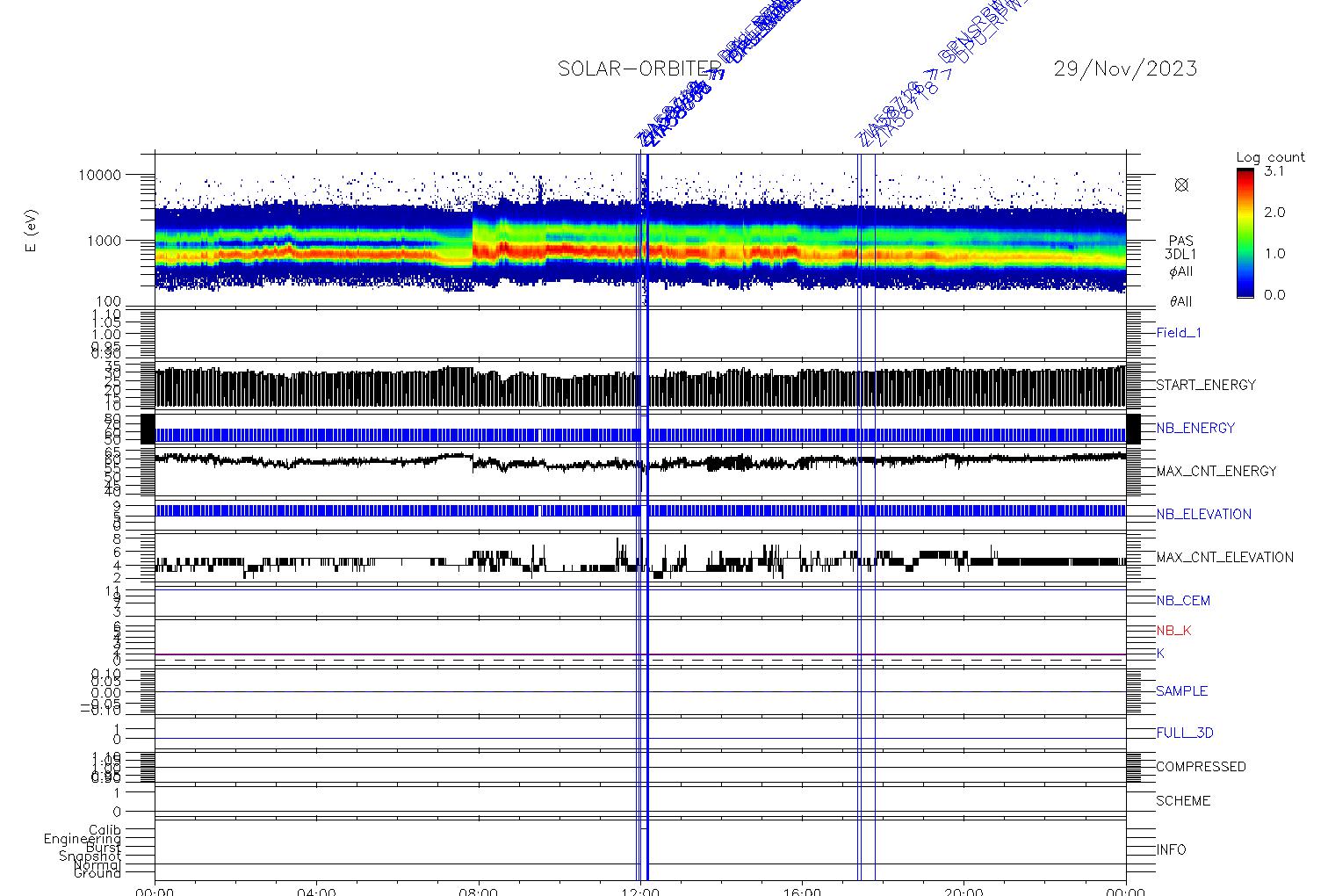Click the 10000 energy axis tick label
Viewport: 1328px width, 896px height.
click(99, 175)
